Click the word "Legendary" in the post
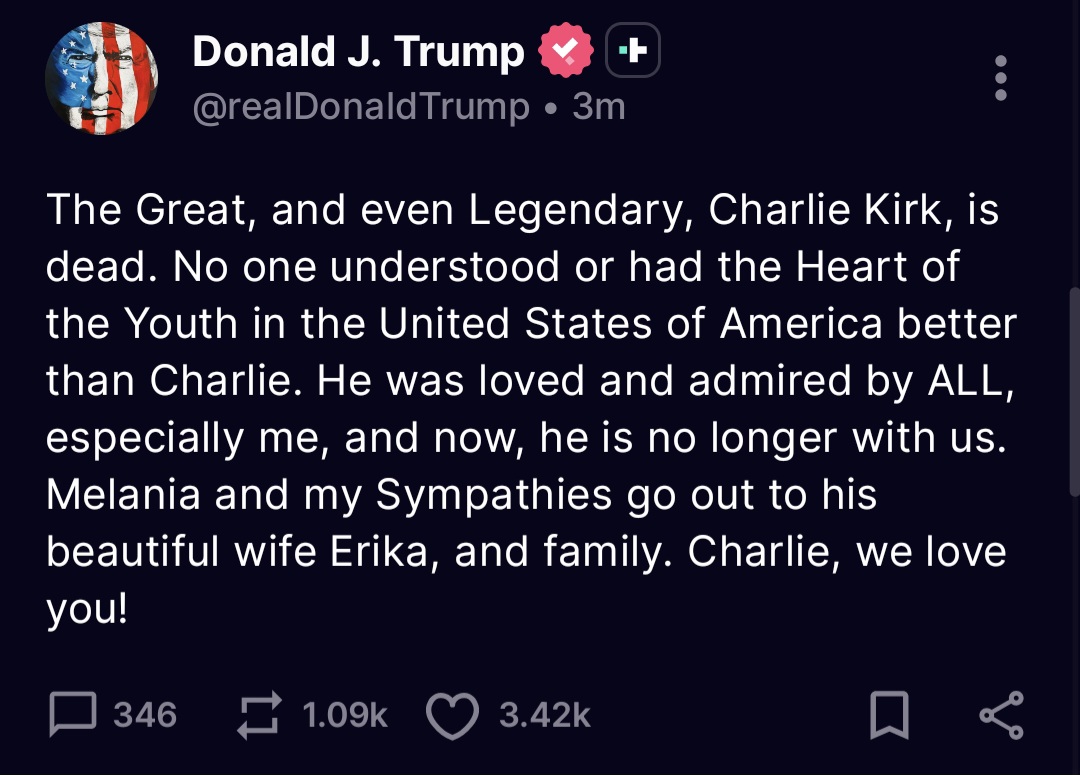Screen dimensions: 1080x775 [x=579, y=209]
